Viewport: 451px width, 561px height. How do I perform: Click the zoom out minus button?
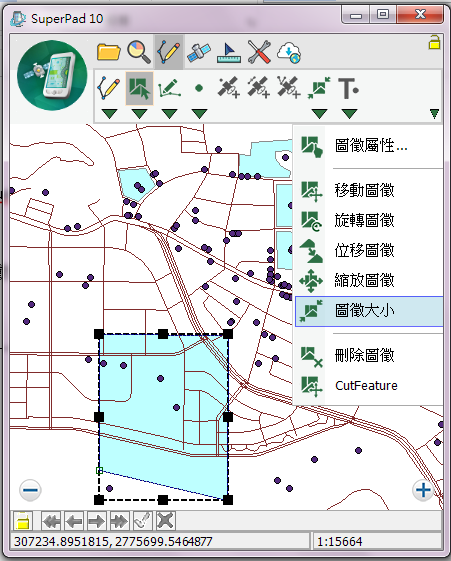(x=30, y=490)
